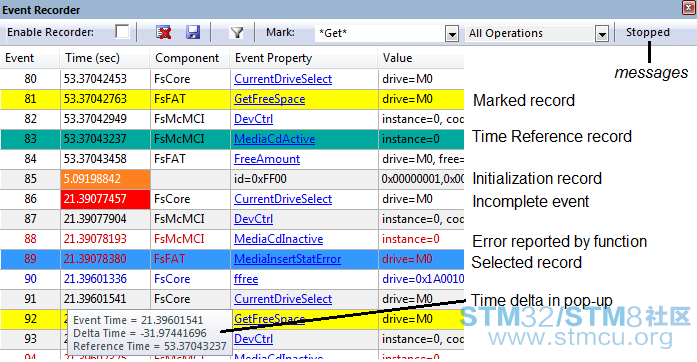Open DevCtrl link in event 93
697x362 pixels.
(253, 339)
